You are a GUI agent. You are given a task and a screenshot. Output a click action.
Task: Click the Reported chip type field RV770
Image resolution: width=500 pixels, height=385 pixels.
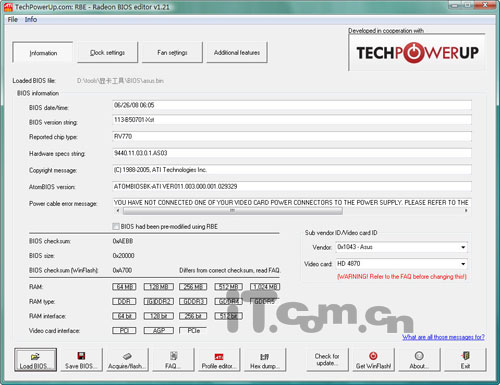(292, 137)
